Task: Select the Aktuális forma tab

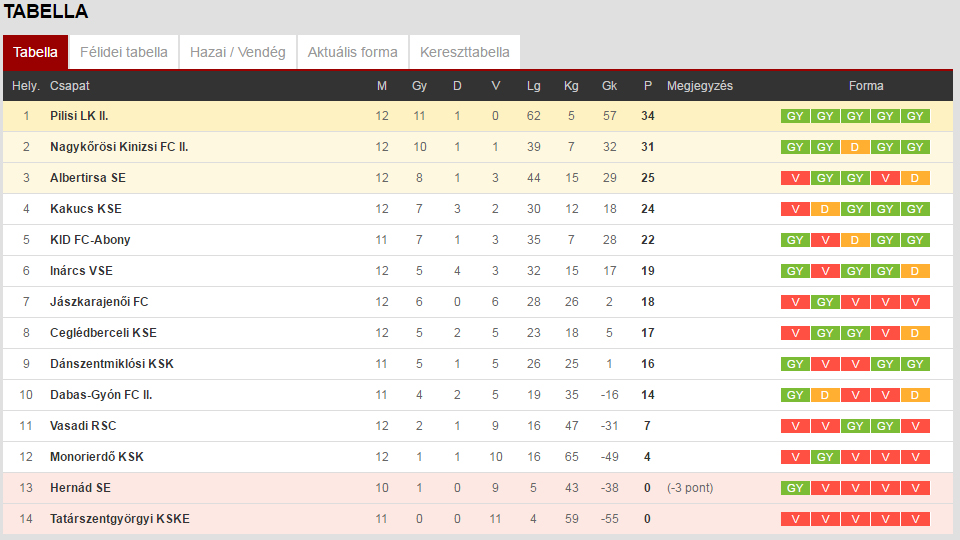Action: pyautogui.click(x=352, y=52)
